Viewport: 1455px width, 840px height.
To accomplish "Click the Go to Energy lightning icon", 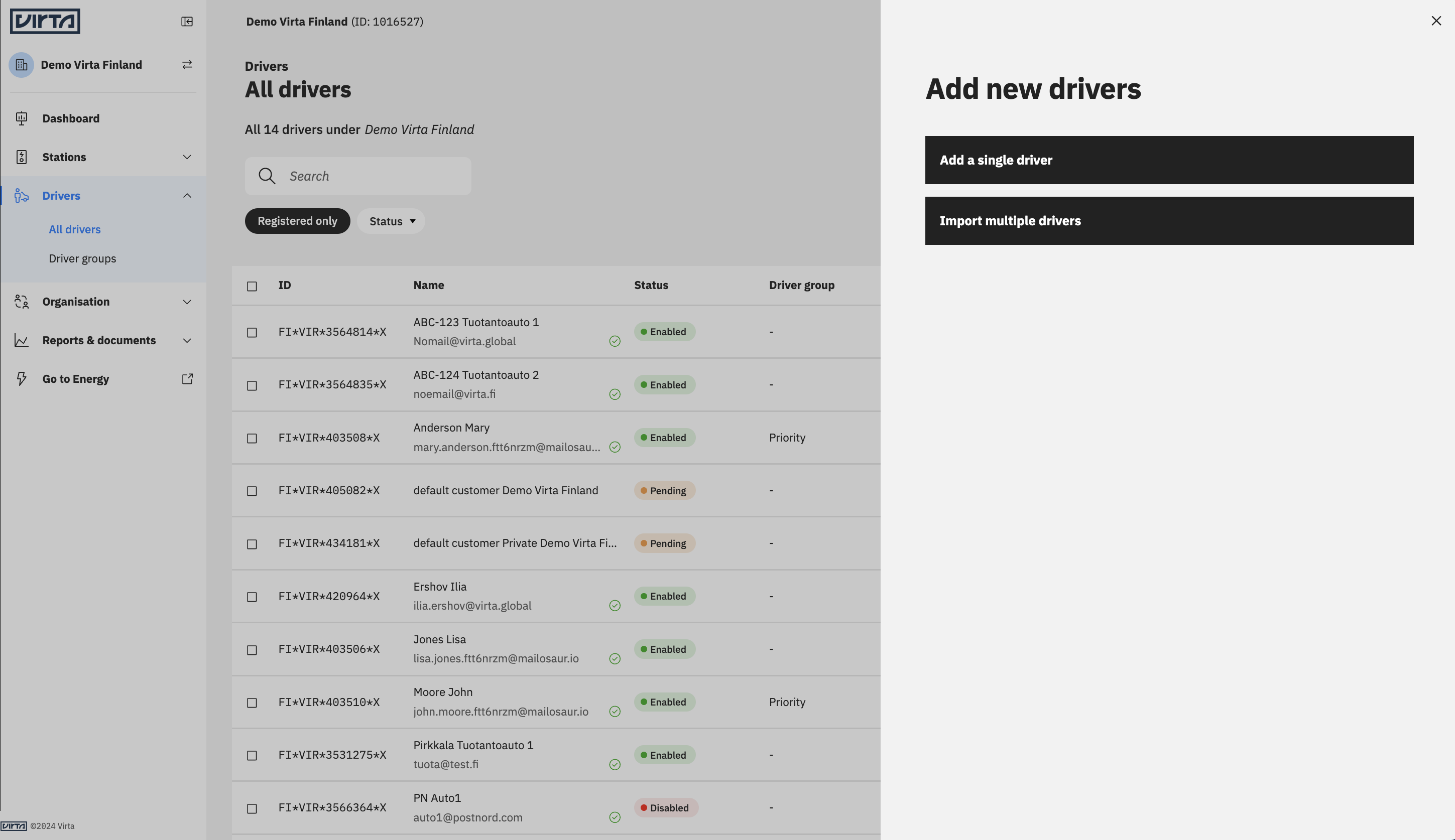I will point(22,378).
